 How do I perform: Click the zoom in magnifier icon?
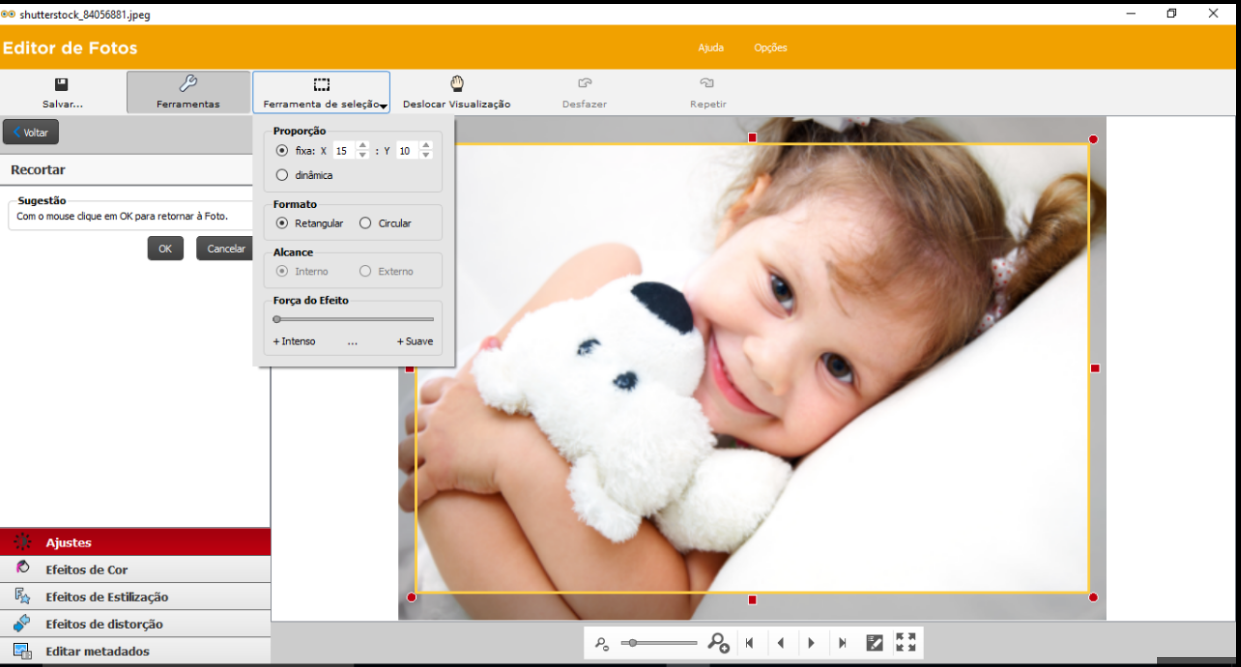tap(718, 643)
